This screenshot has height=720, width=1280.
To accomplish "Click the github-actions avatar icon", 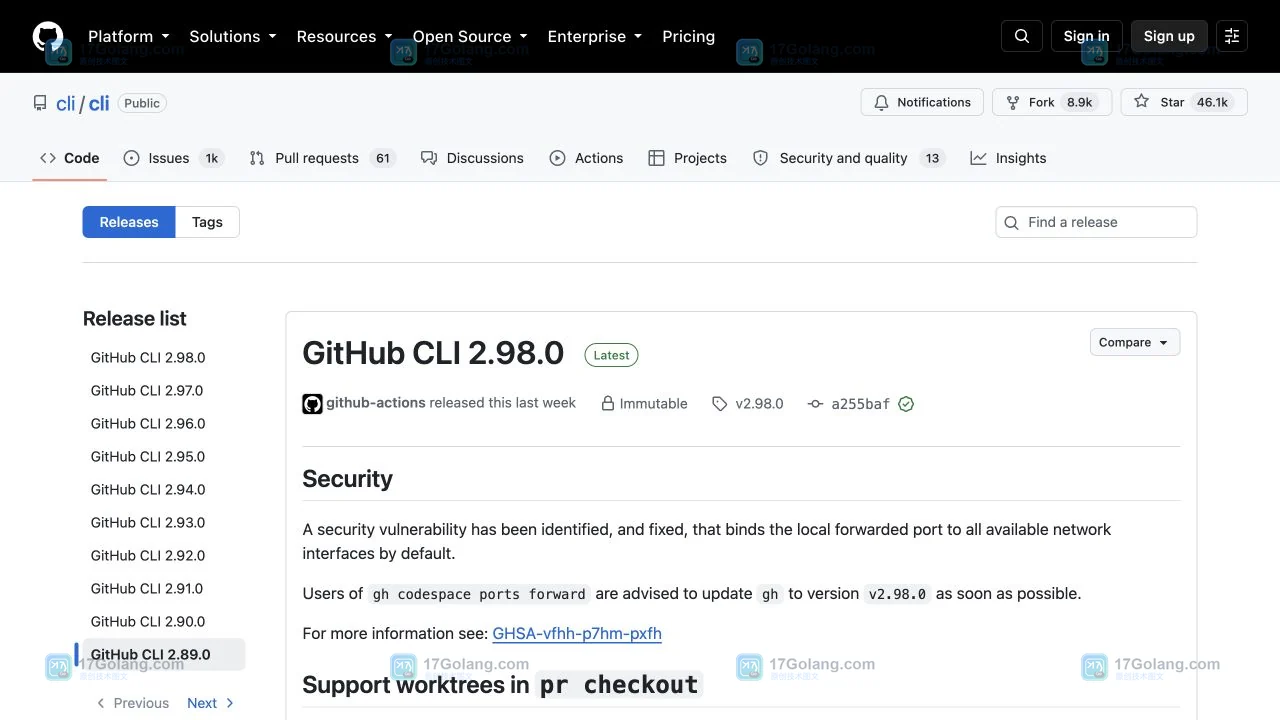I will 312,404.
